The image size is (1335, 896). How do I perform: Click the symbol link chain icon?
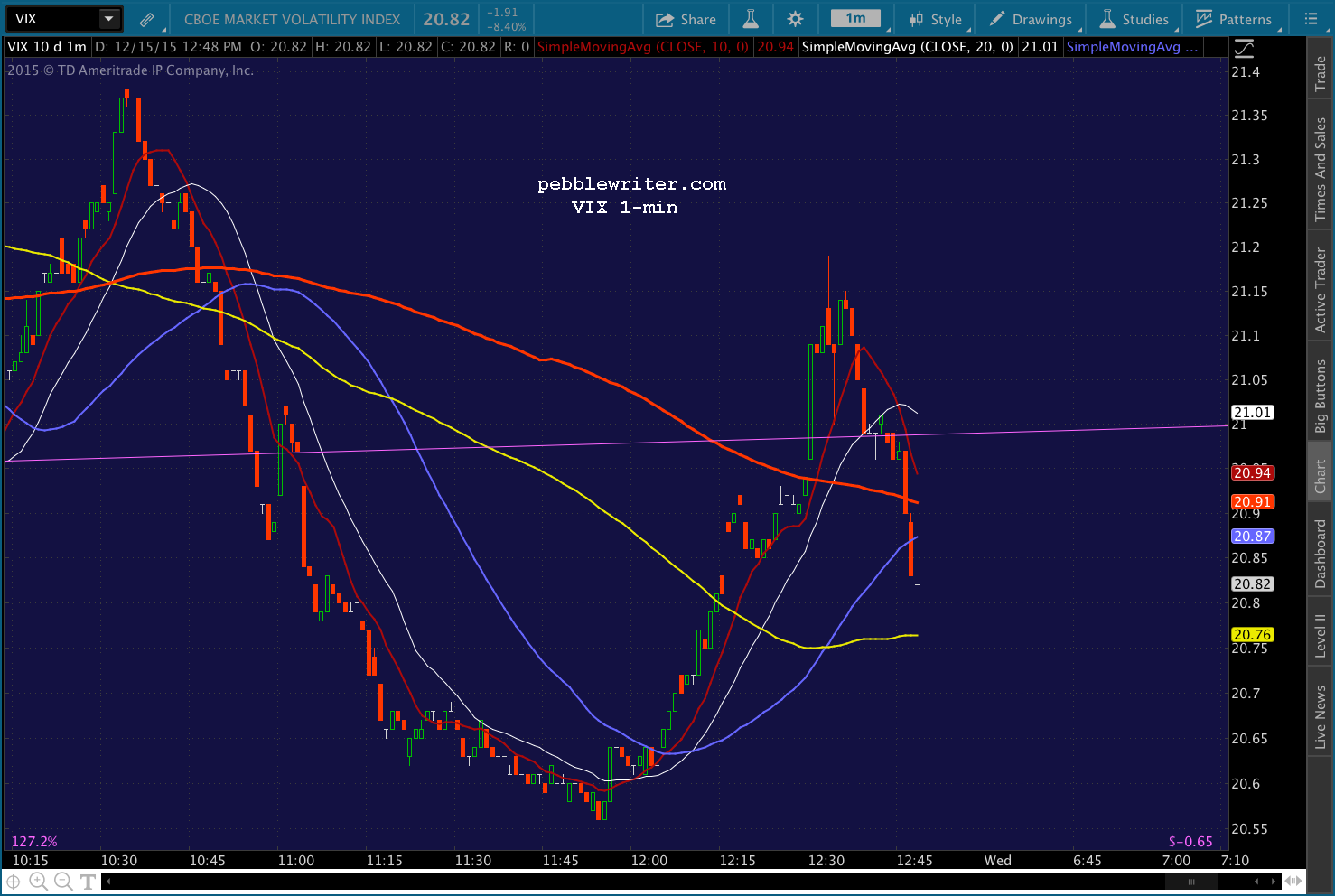(x=146, y=19)
